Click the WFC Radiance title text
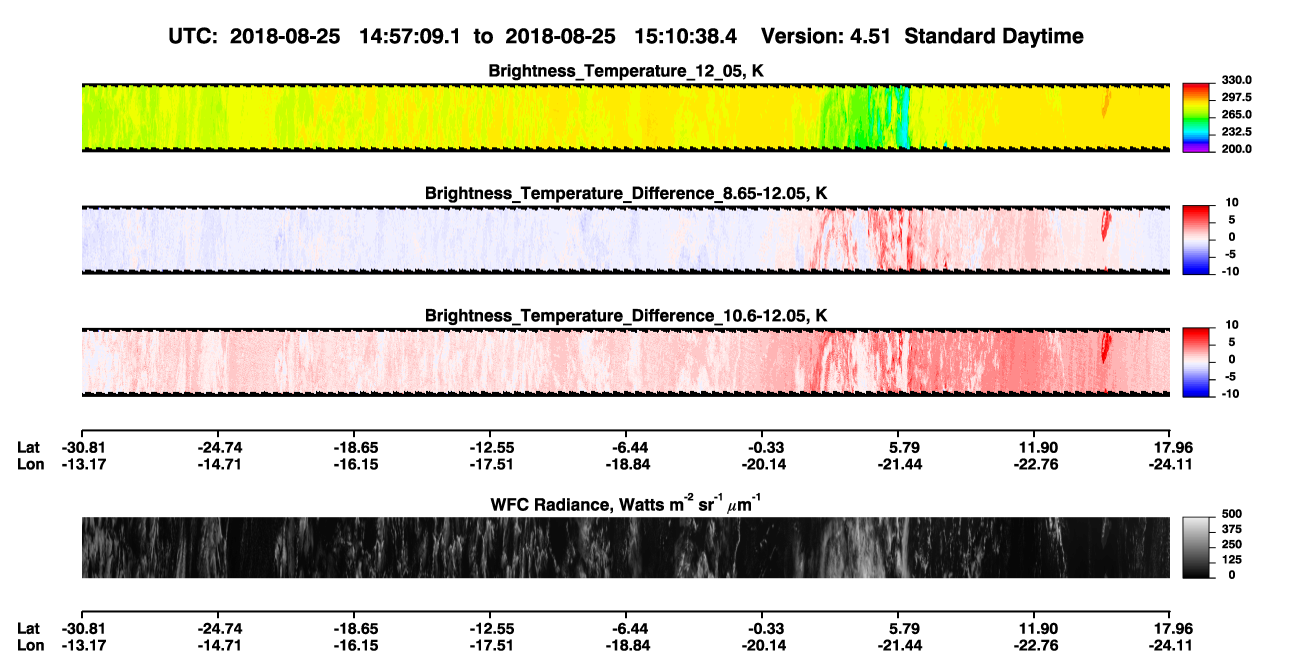The width and height of the screenshot is (1300, 667). pos(626,504)
